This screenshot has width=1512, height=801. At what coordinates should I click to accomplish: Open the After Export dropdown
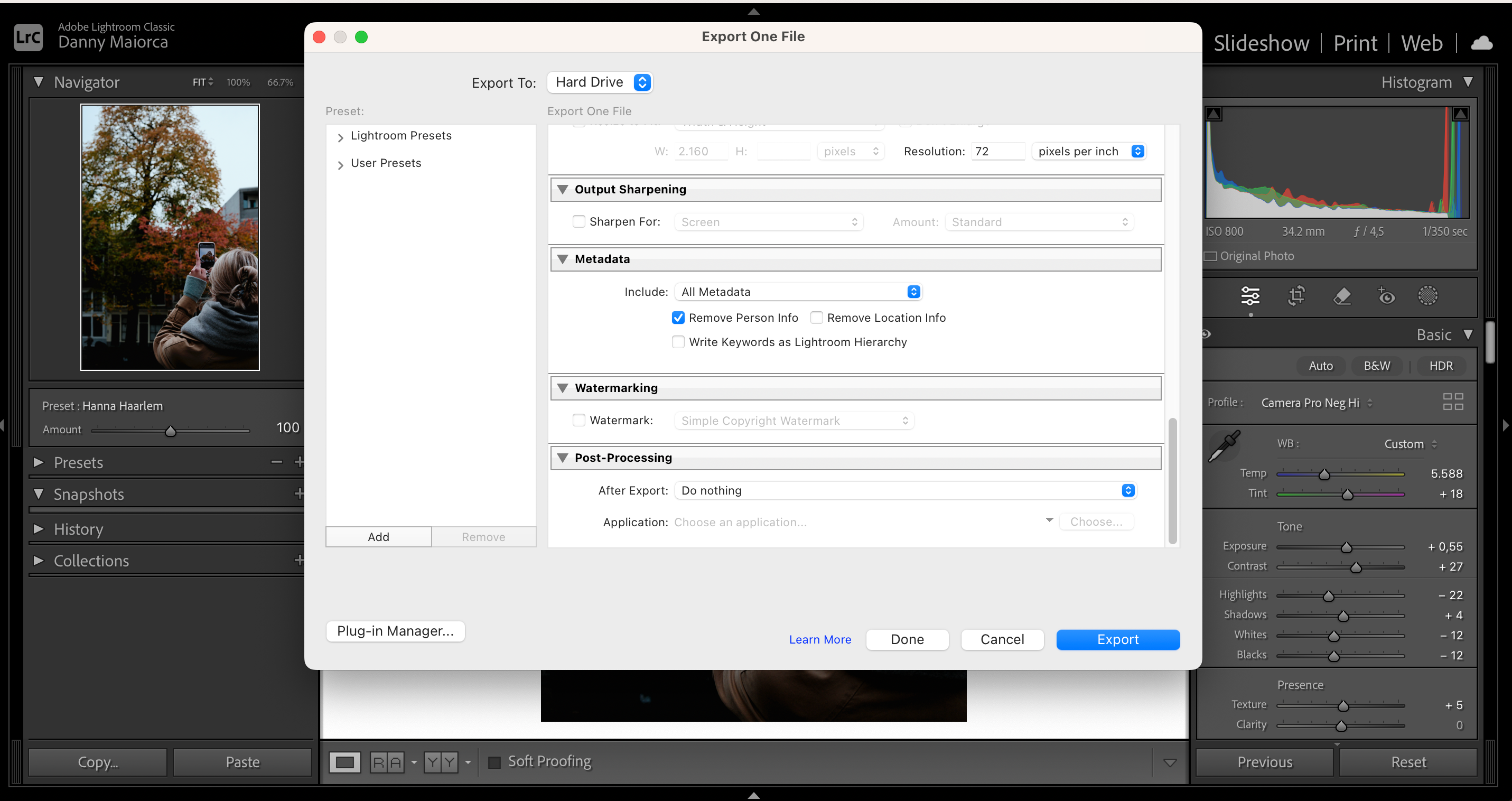tap(906, 490)
